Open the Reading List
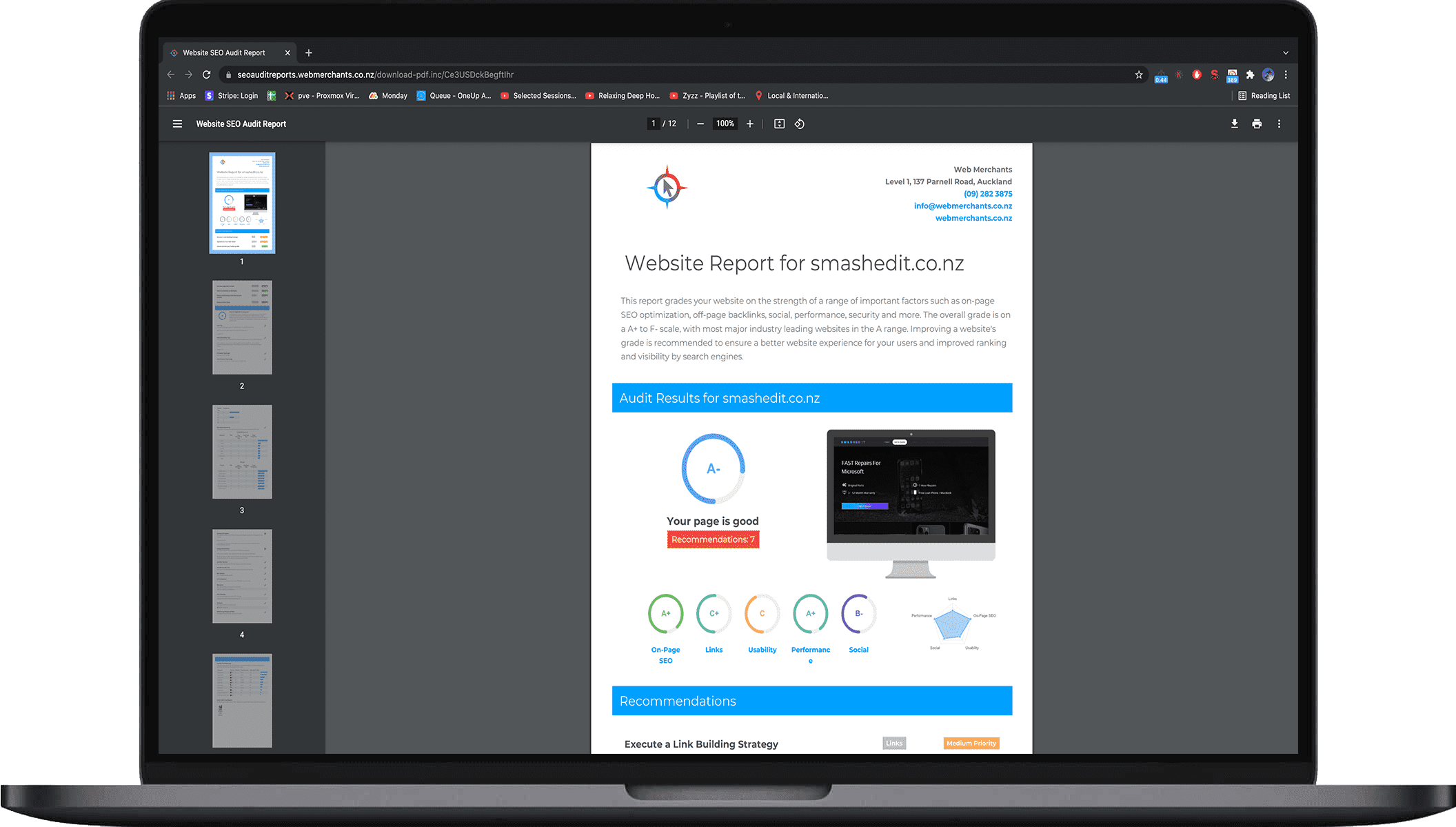1456x827 pixels. (x=1264, y=96)
